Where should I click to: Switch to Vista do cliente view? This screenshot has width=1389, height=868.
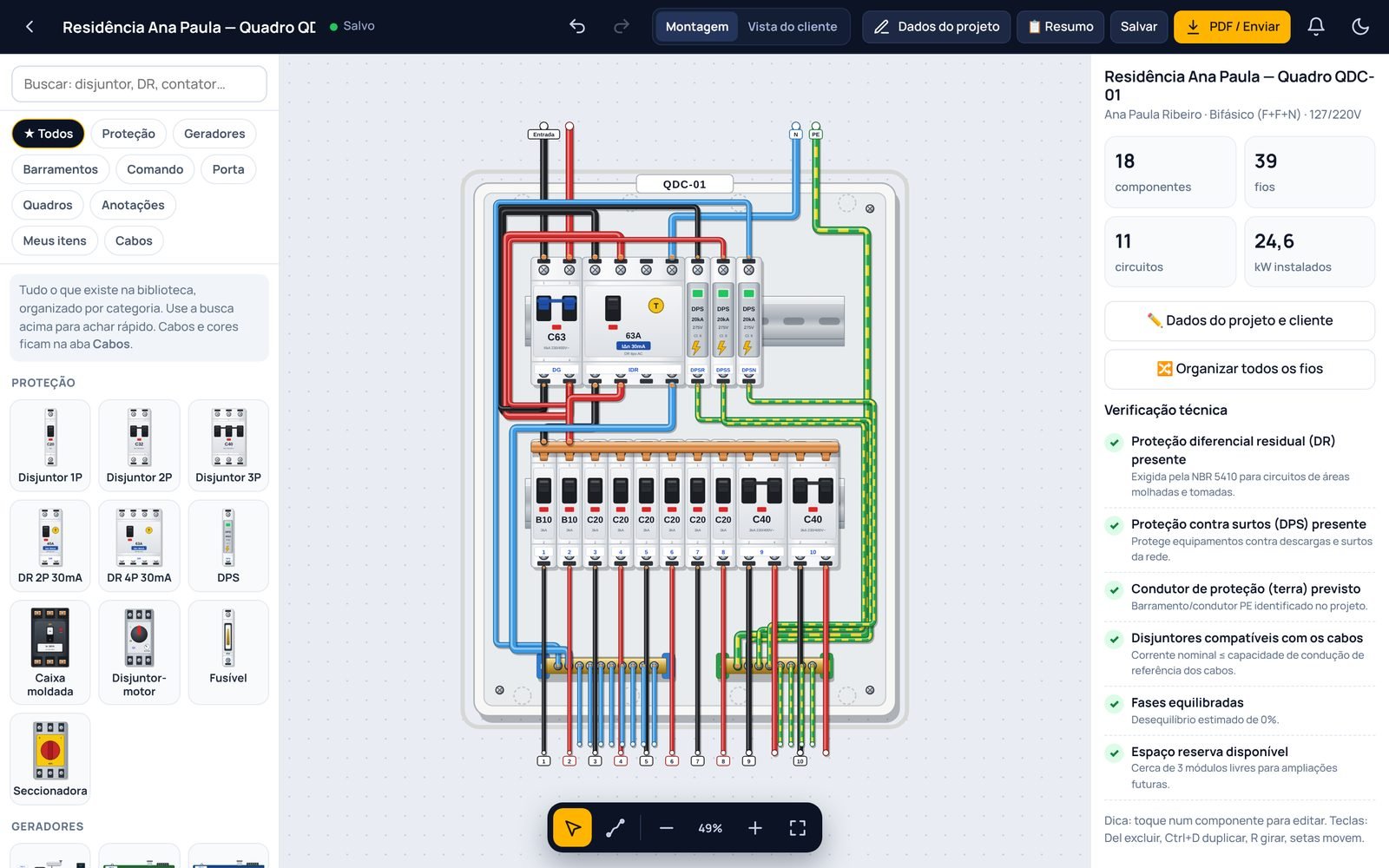(x=793, y=27)
